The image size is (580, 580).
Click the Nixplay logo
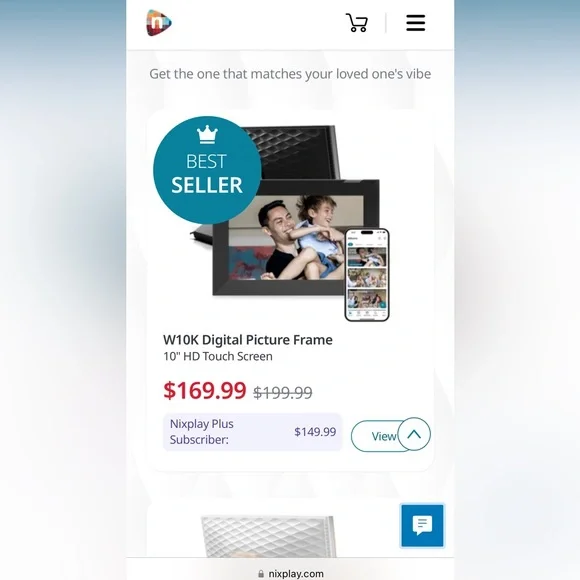click(159, 23)
